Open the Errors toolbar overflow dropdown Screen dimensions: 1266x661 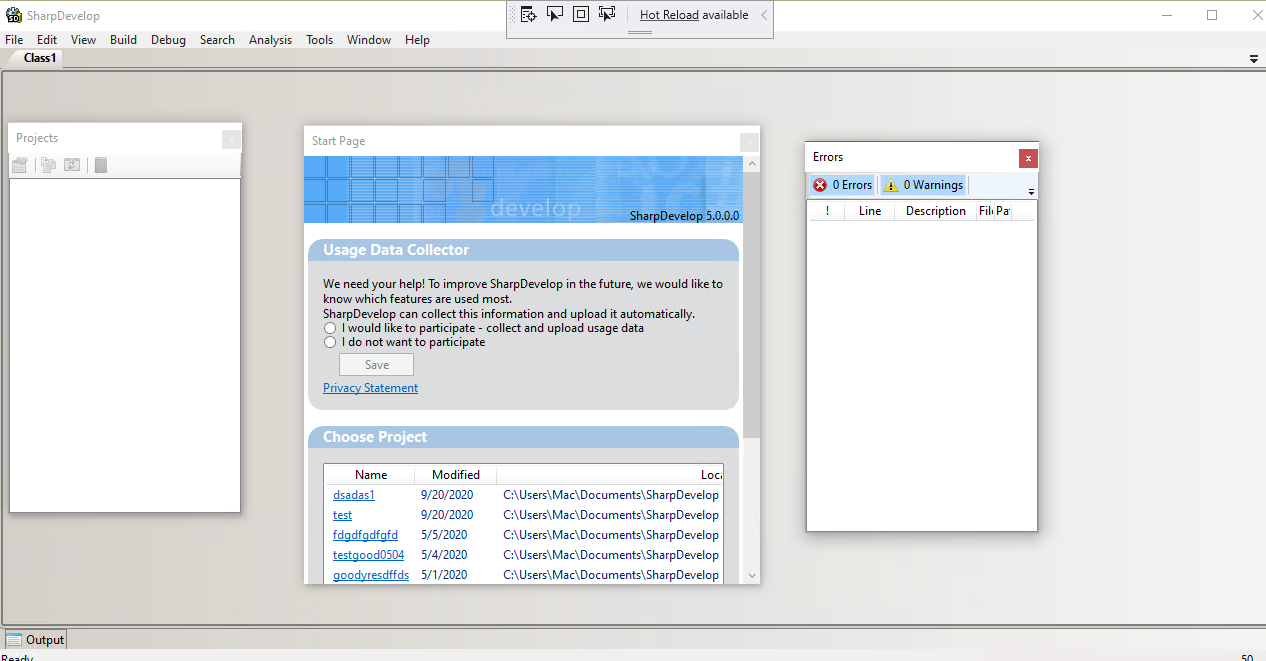(1031, 191)
